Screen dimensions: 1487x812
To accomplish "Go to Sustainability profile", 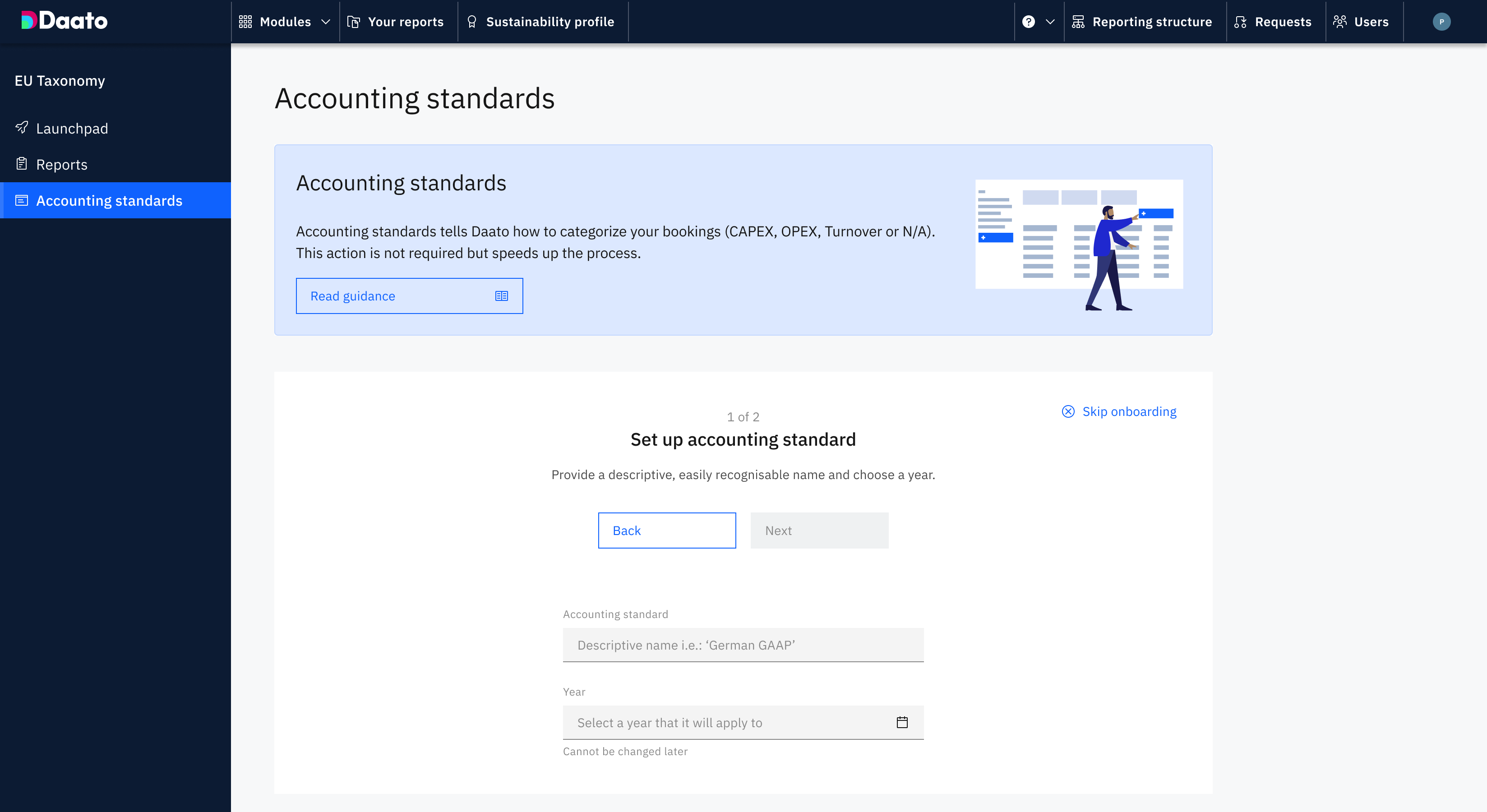I will coord(541,22).
